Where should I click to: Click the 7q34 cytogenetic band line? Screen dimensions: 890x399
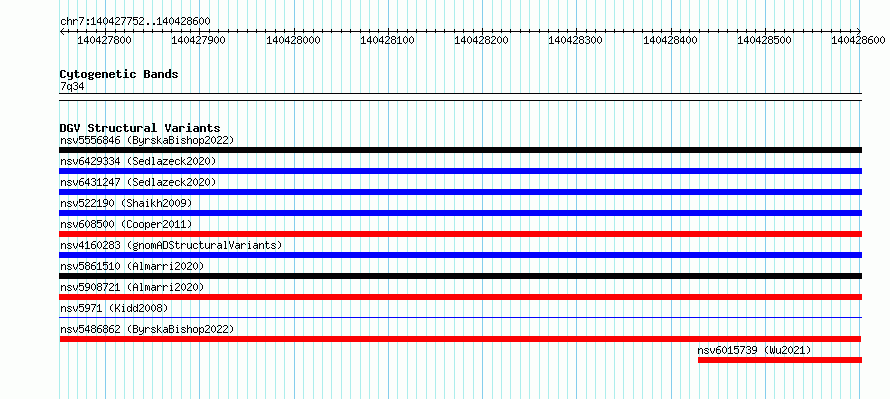coord(460,97)
